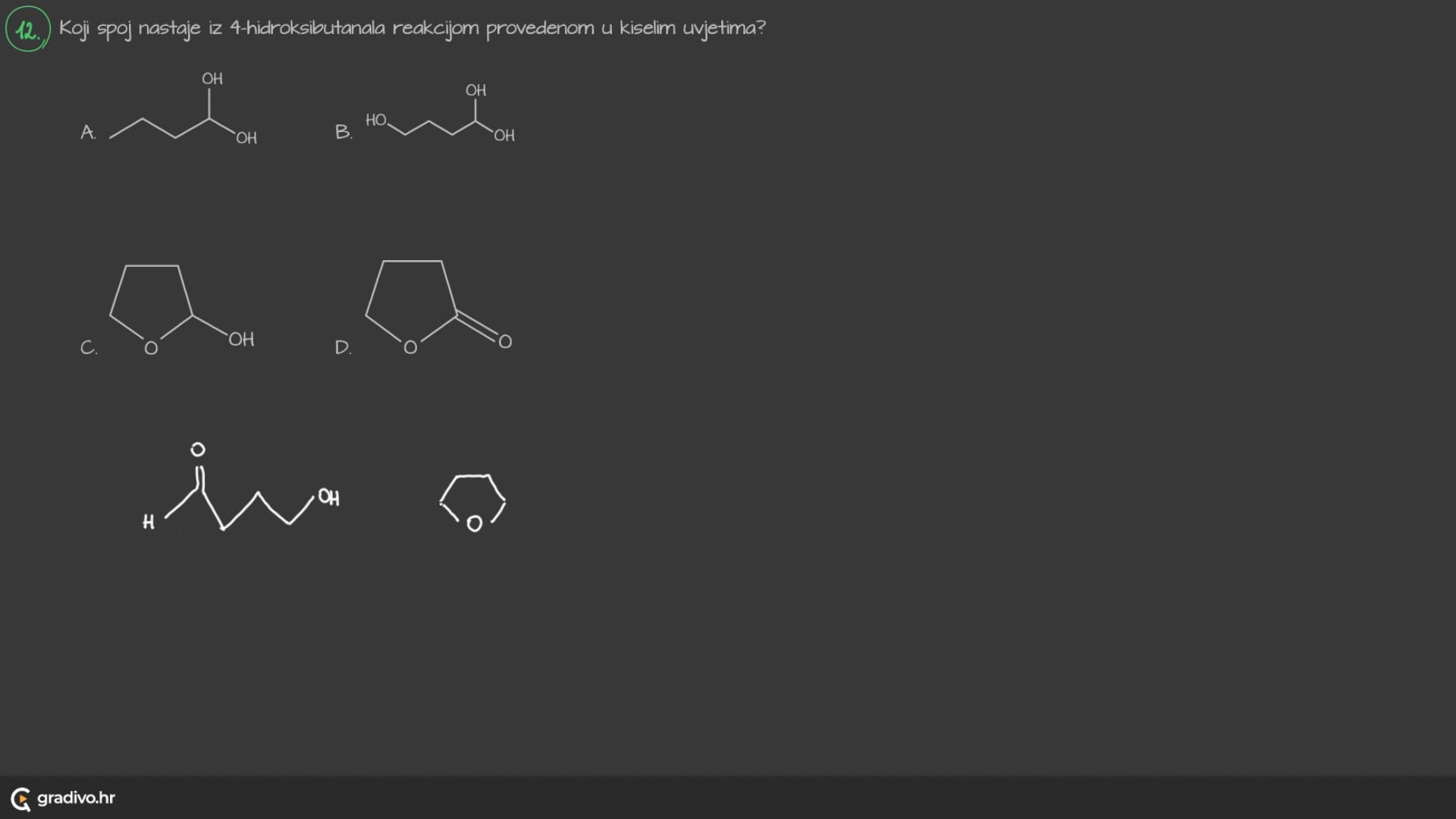Select answer option D label
The height and width of the screenshot is (819, 1456).
click(344, 347)
